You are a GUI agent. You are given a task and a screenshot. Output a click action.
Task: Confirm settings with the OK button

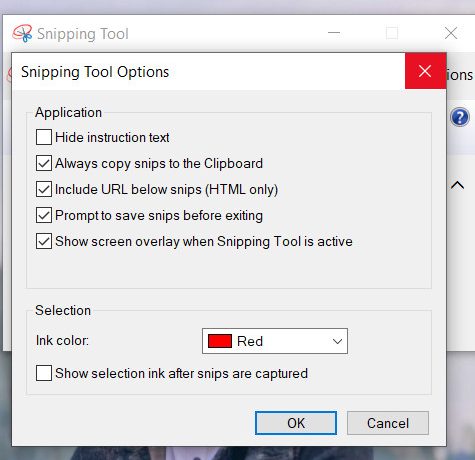coord(296,423)
